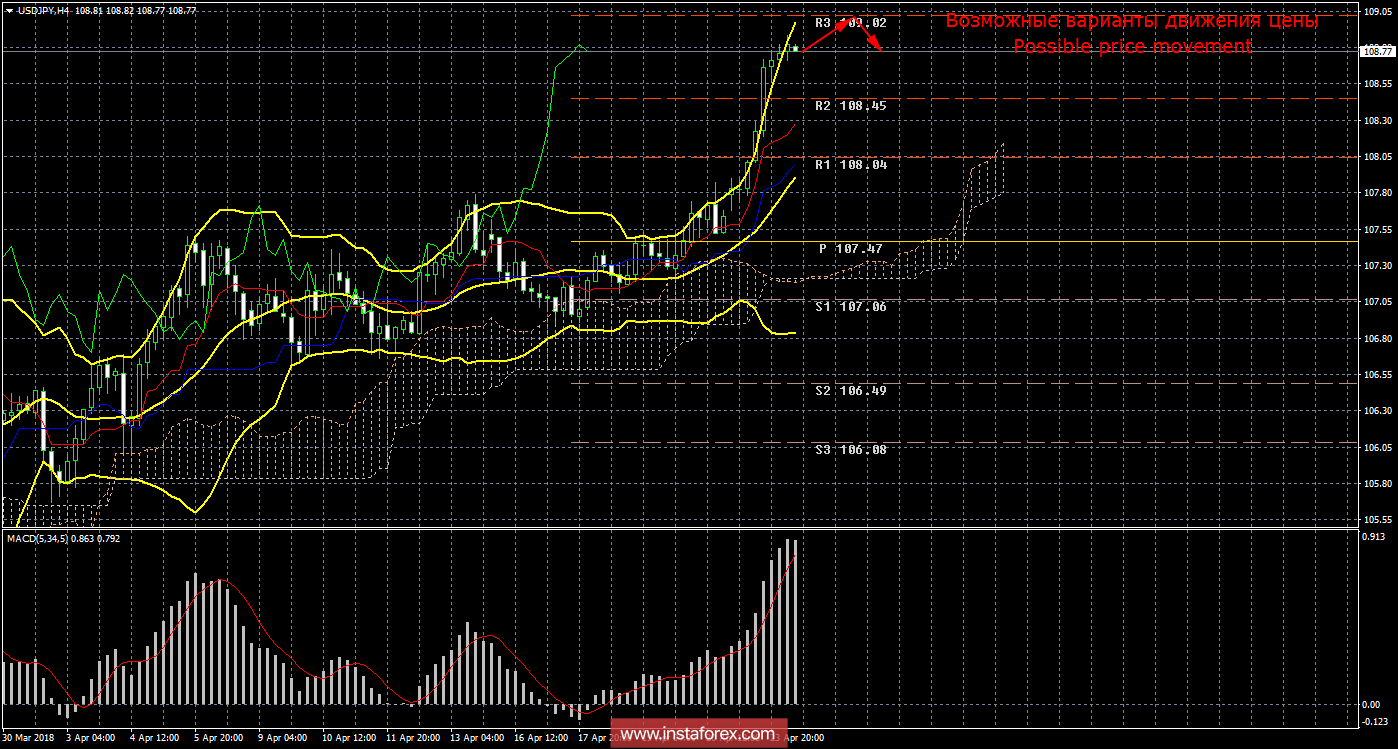Viewport: 1398px width, 749px height.
Task: Select the S3 106.08 support label
Action: (x=850, y=449)
